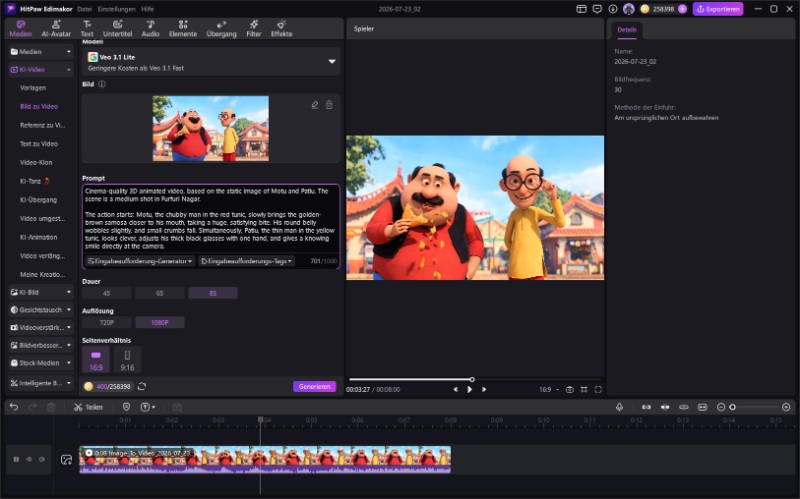
Task: Open the Hilfe menu
Action: tap(147, 9)
